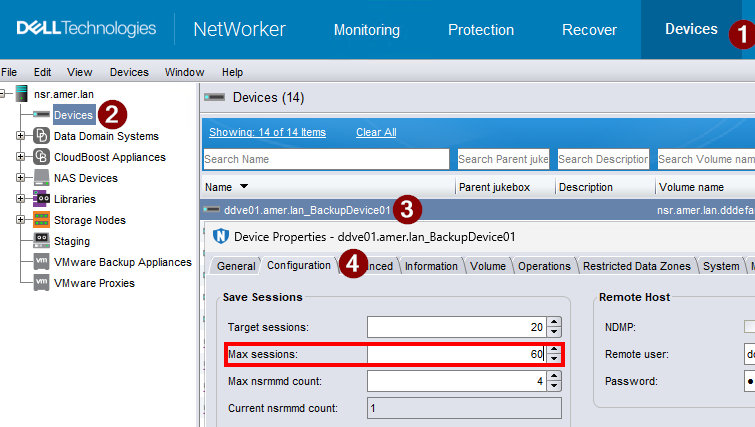Open the General tab
This screenshot has height=427, width=755.
236,266
